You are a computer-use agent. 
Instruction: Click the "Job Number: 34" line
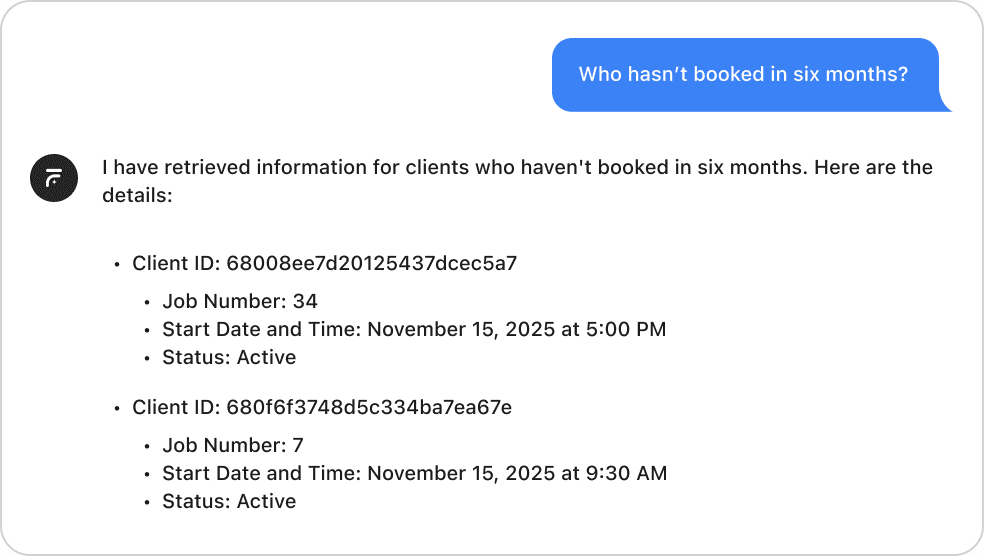(x=240, y=301)
